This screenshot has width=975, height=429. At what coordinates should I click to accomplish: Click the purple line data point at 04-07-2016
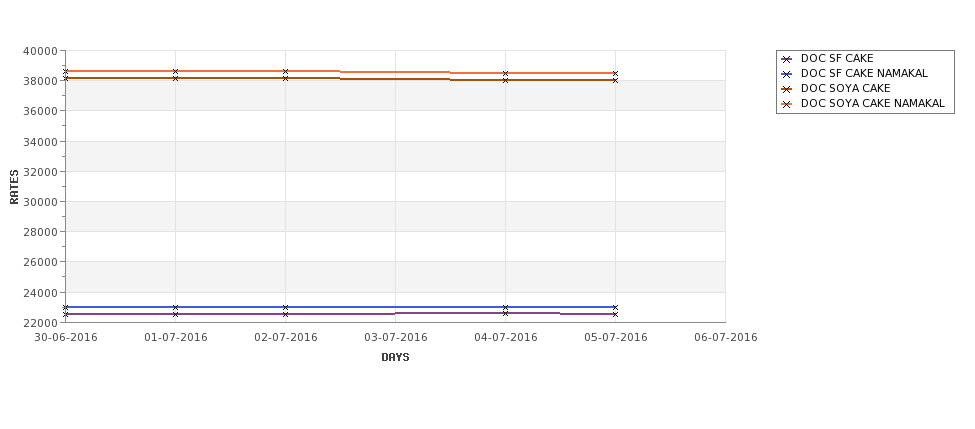coord(506,313)
